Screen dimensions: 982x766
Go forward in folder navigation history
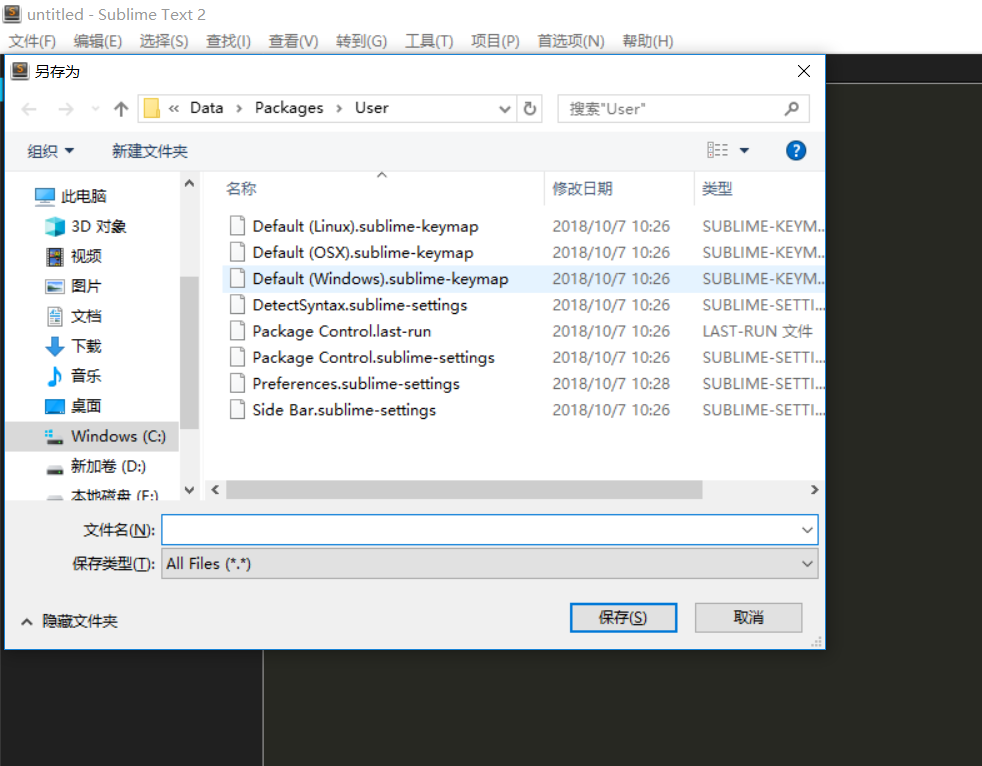coord(66,109)
